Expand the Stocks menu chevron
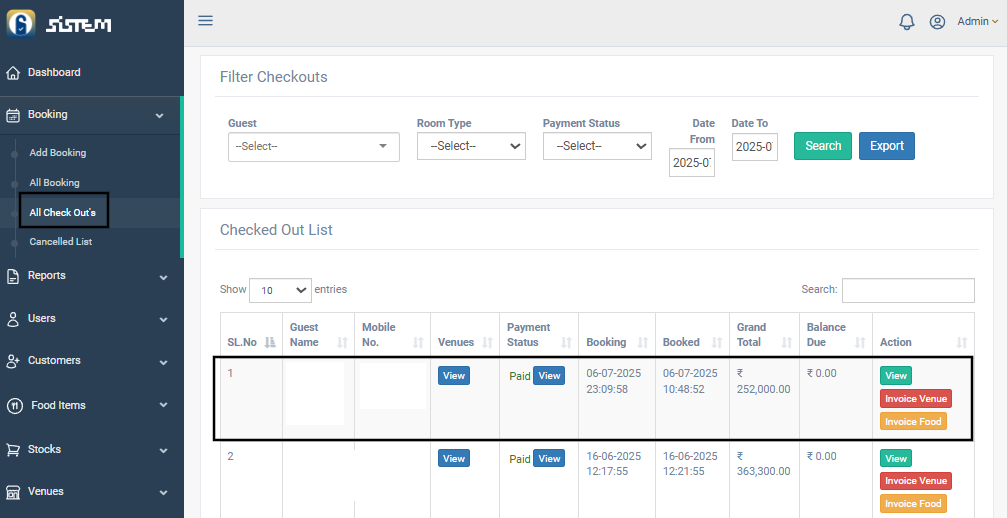The width and height of the screenshot is (1007, 518). pos(163,451)
